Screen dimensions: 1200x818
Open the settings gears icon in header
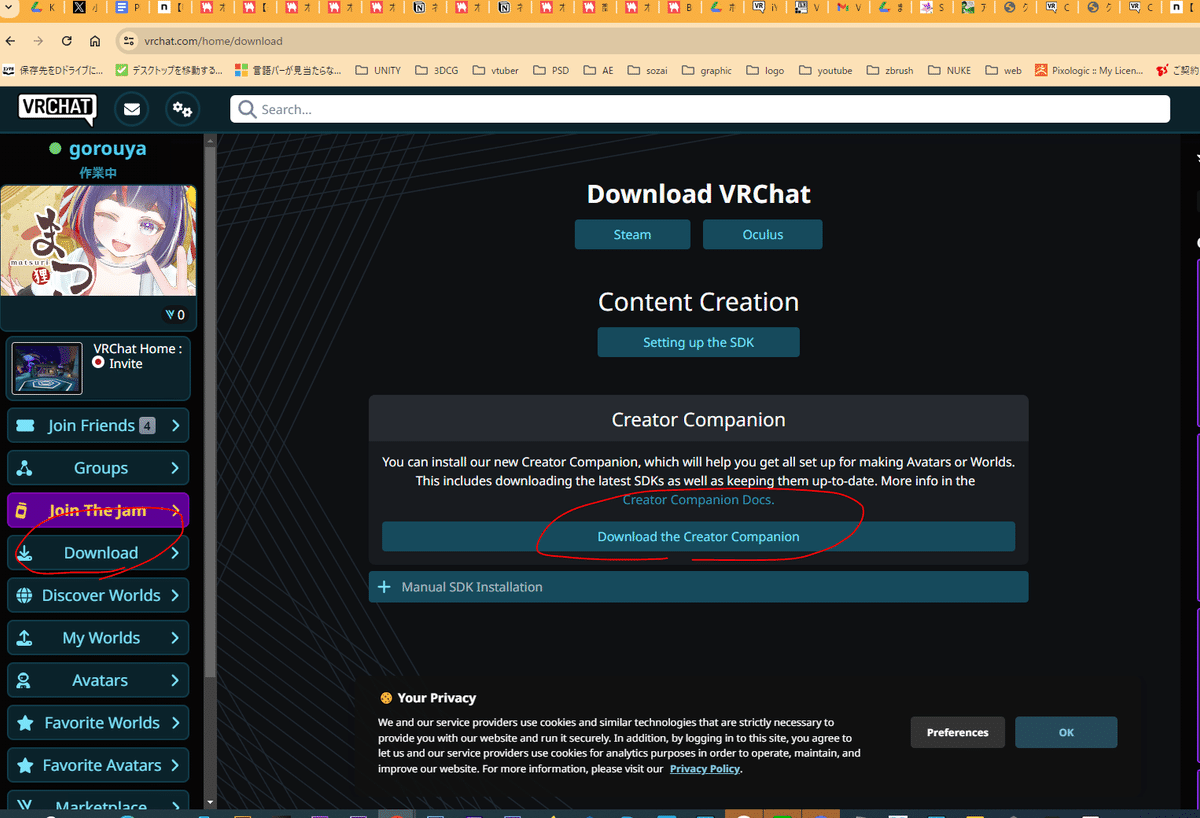182,109
